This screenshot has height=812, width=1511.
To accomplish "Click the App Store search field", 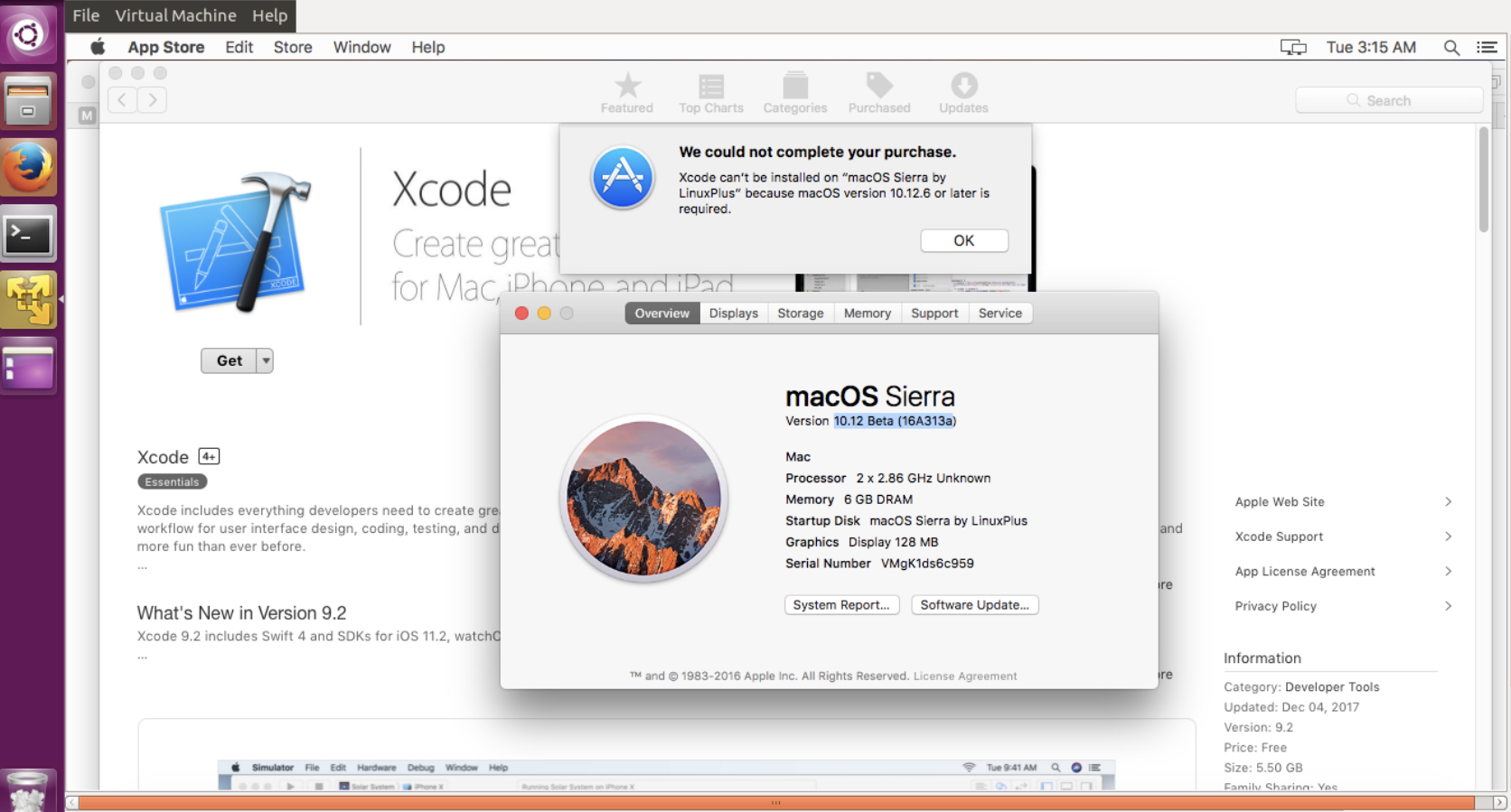I will [1389, 100].
